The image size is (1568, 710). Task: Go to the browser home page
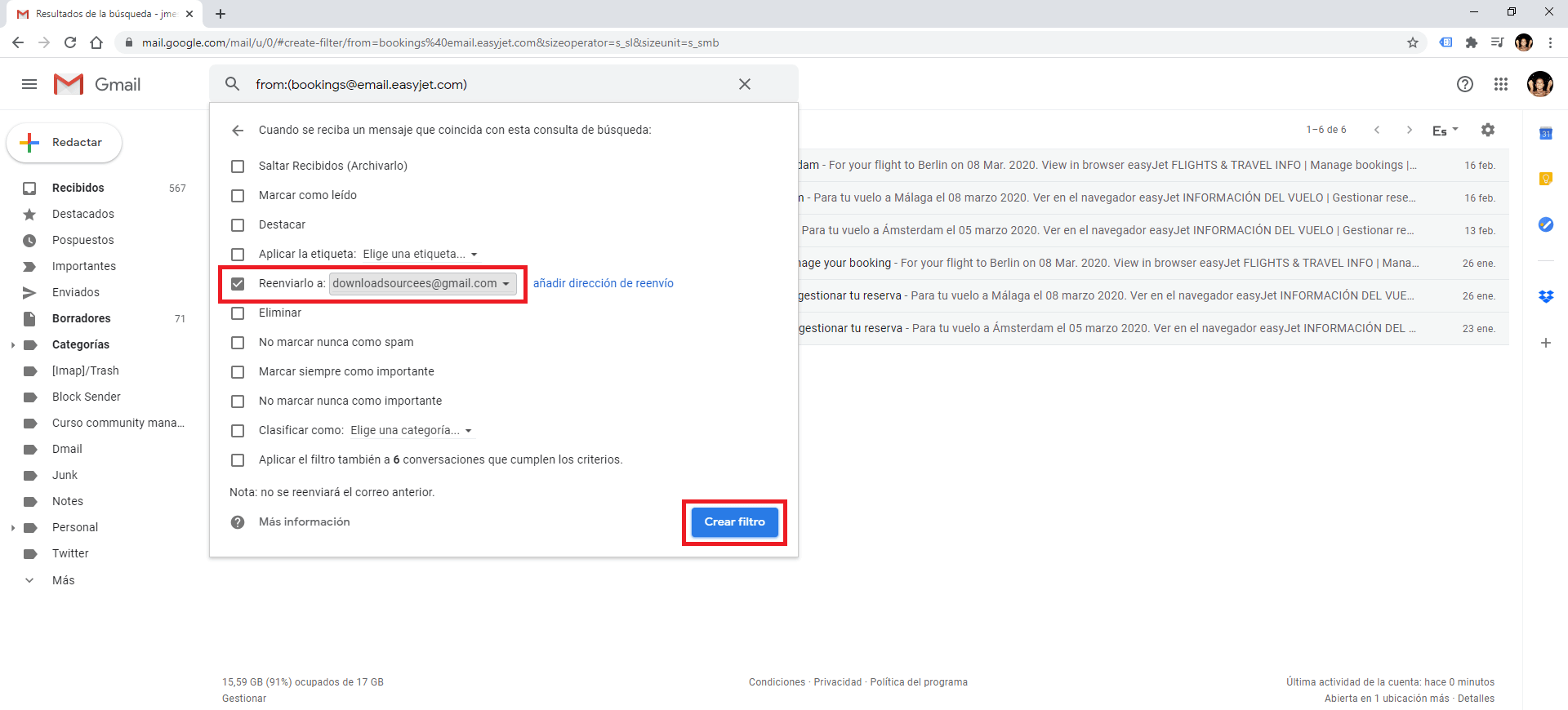tap(96, 42)
